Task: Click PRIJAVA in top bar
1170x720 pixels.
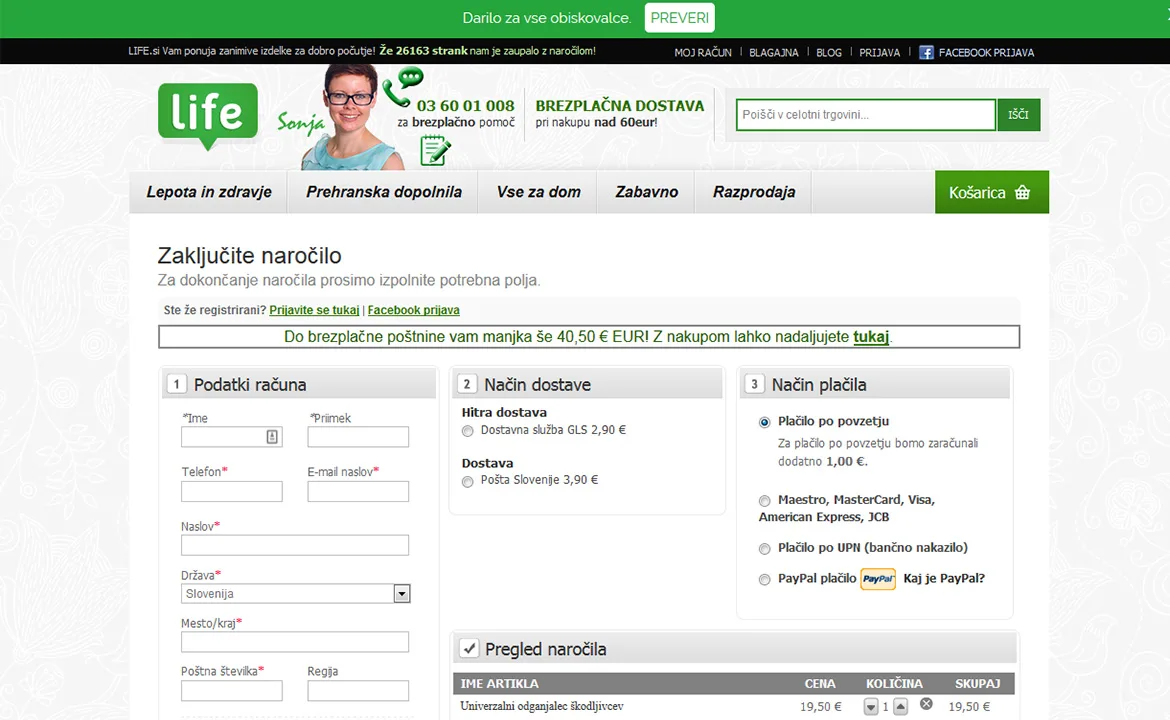Action: point(880,53)
